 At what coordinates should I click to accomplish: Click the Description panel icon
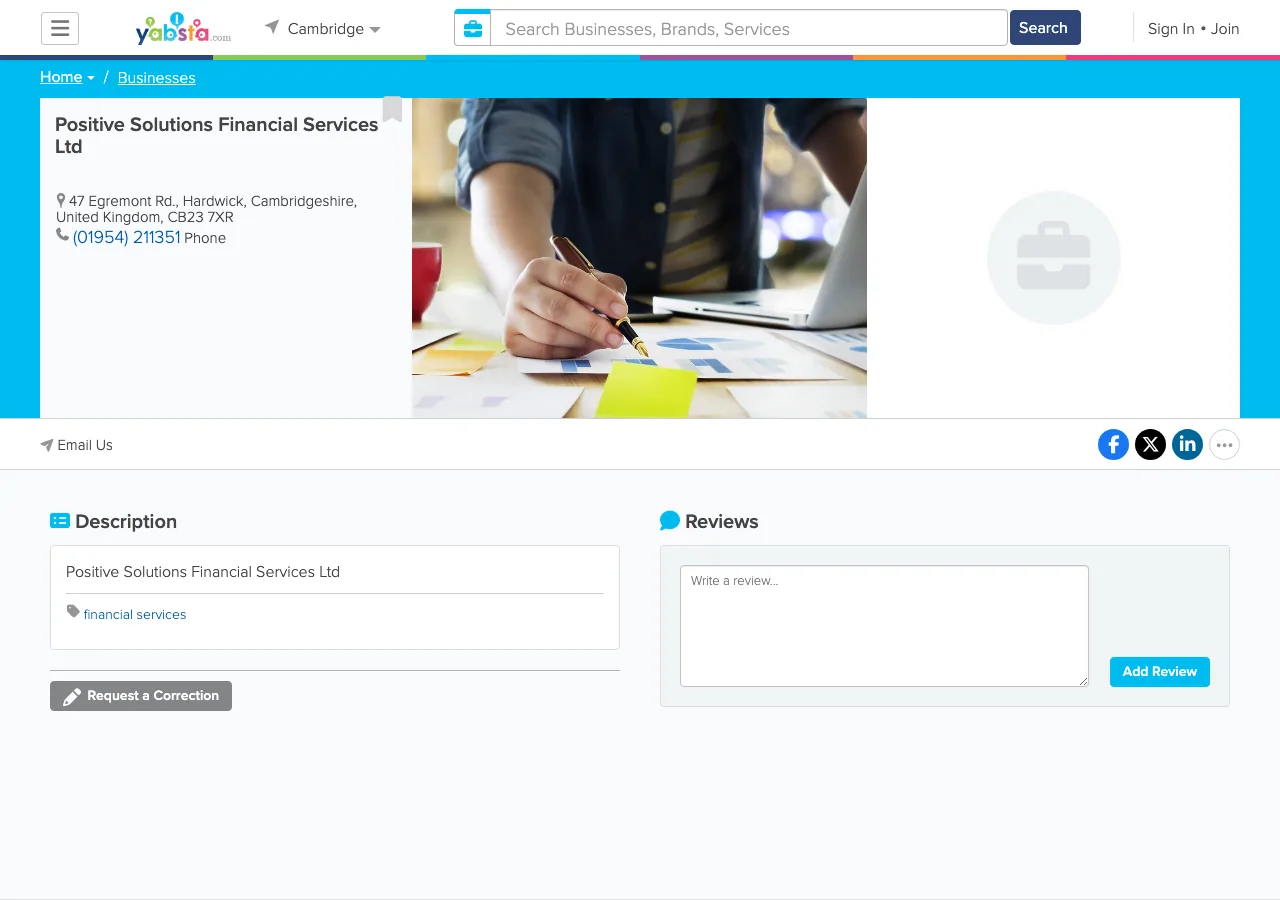tap(60, 520)
